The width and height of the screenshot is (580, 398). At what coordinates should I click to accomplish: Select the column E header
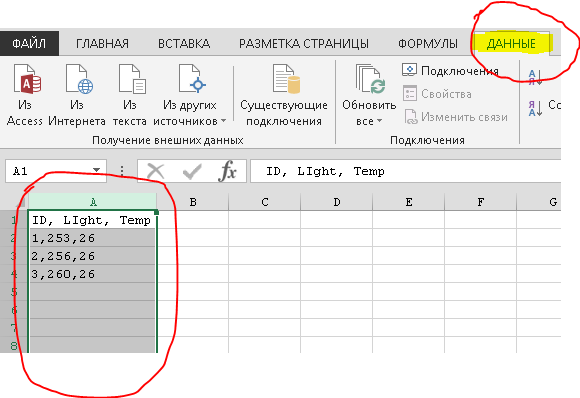(408, 202)
